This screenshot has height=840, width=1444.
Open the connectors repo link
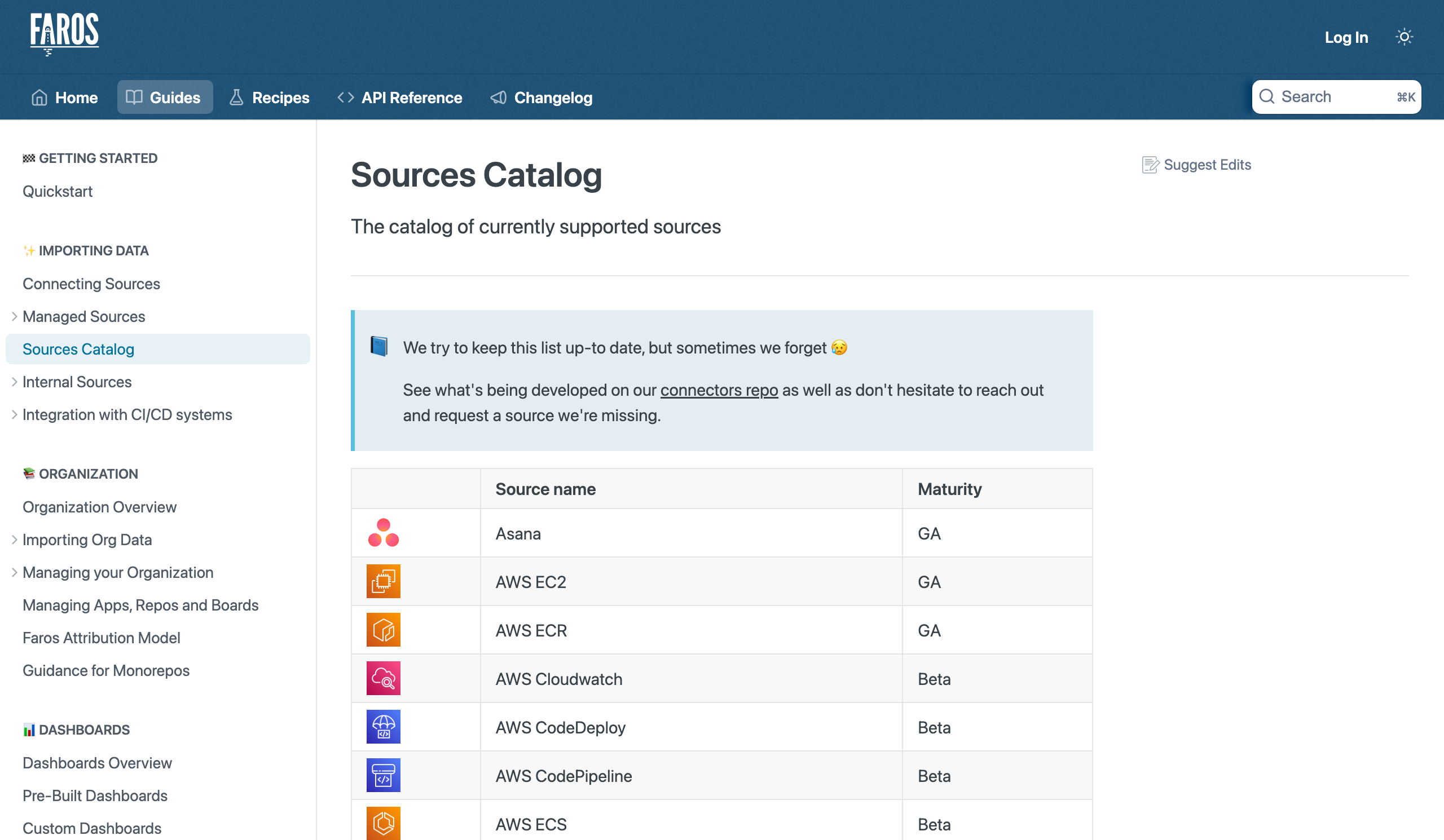tap(719, 390)
